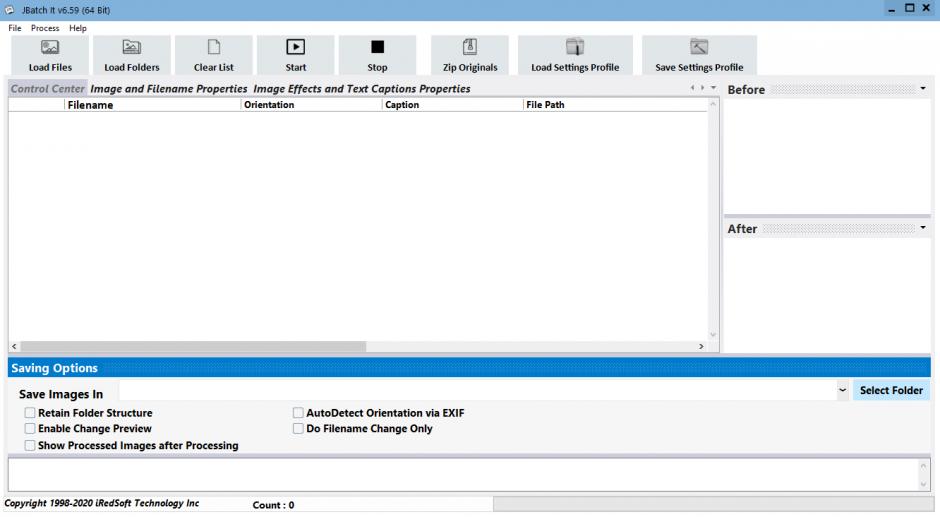The width and height of the screenshot is (940, 517).
Task: Click the file list scroll left arrow
Action: (x=14, y=347)
